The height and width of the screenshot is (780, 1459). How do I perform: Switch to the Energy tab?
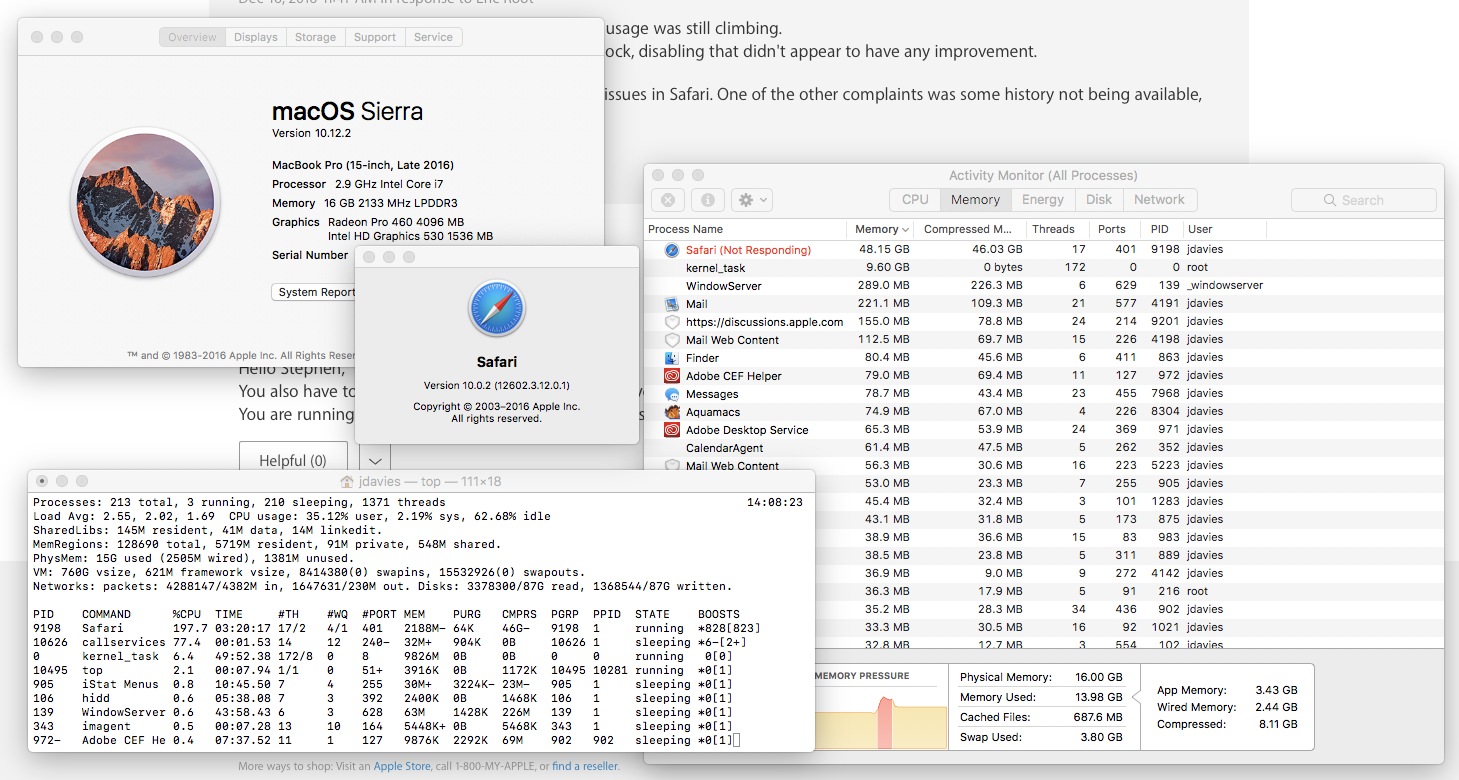[x=1043, y=200]
